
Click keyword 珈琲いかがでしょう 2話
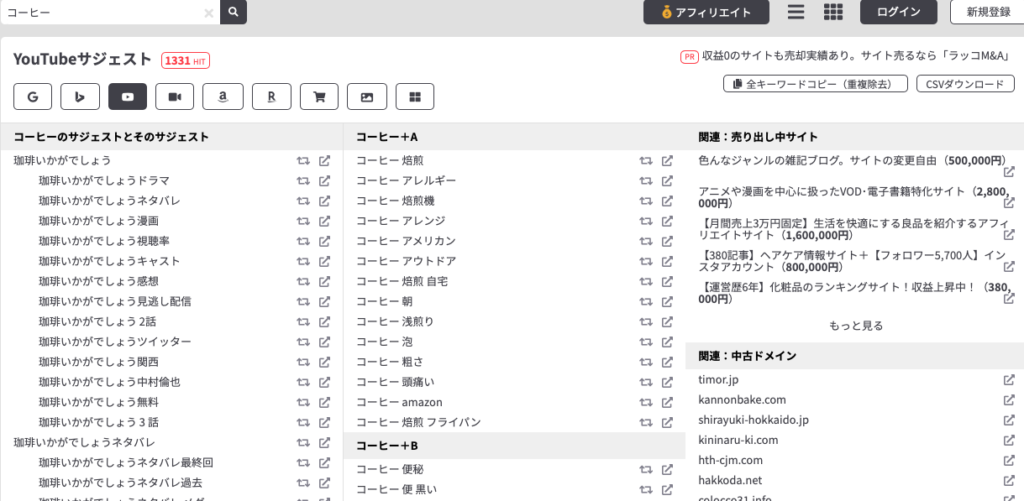(x=98, y=322)
